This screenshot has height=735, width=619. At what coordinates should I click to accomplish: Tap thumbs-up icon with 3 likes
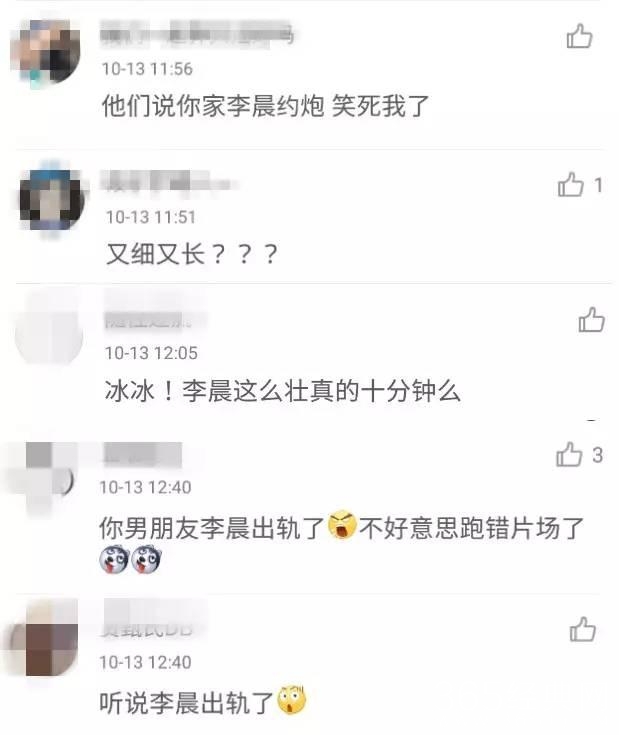tap(569, 454)
